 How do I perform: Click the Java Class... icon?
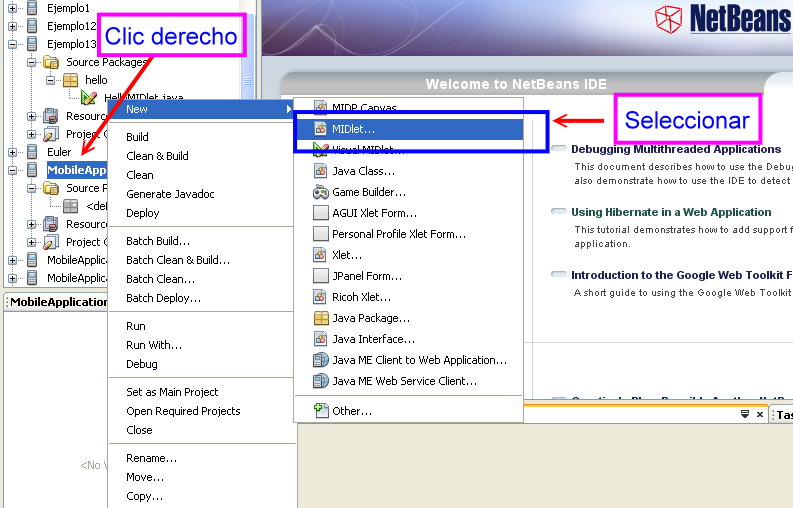click(x=320, y=171)
